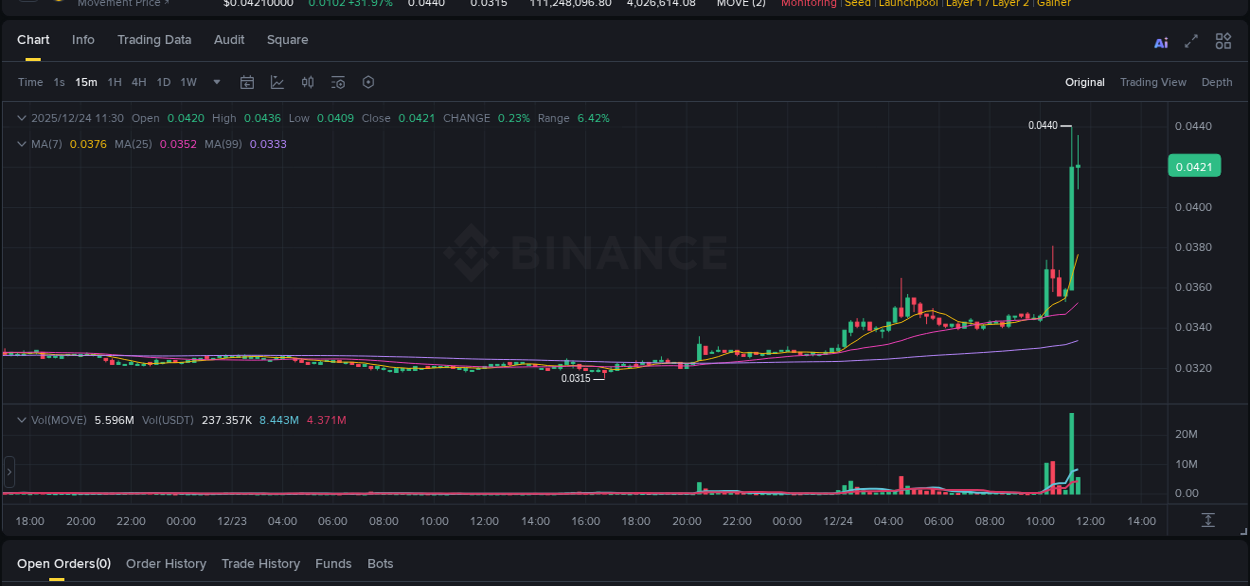Open the Order History tab

click(166, 563)
